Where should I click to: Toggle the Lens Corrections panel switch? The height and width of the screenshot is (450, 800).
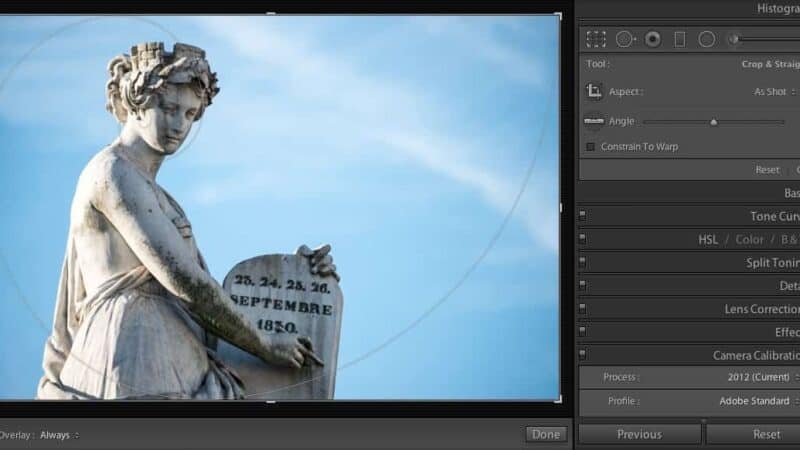[582, 308]
